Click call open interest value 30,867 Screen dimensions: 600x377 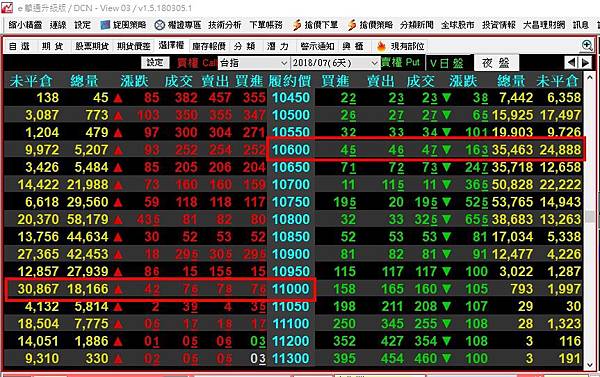[38, 289]
